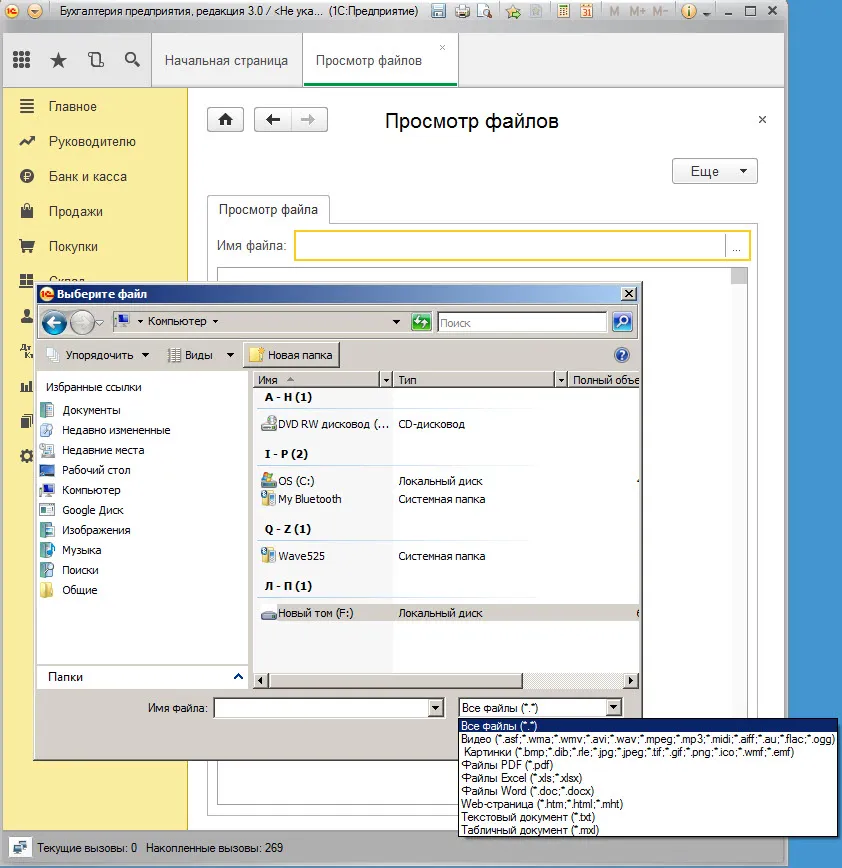Open the blue help question icon
842x868 pixels.
tap(622, 355)
